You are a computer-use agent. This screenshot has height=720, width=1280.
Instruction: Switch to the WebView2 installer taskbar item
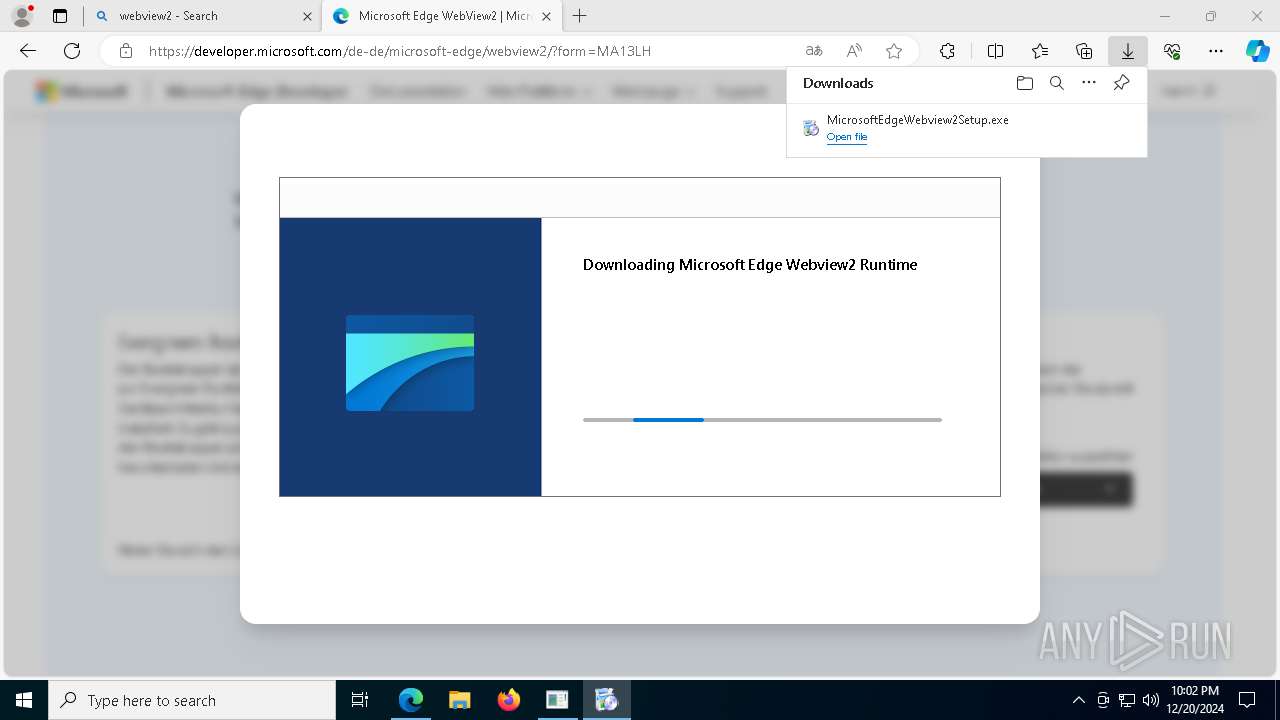click(x=606, y=700)
